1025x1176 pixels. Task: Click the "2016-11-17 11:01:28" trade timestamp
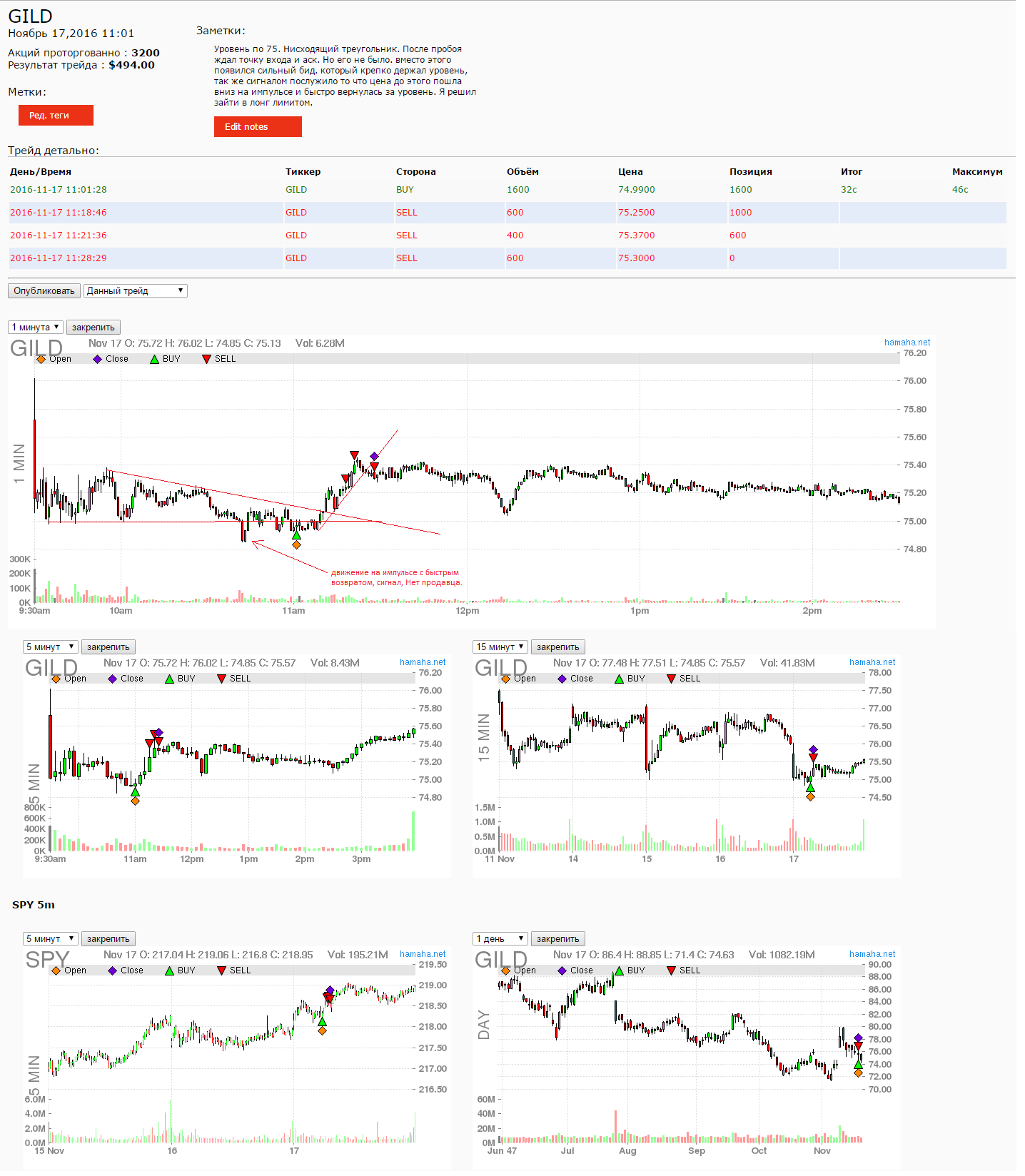[59, 190]
